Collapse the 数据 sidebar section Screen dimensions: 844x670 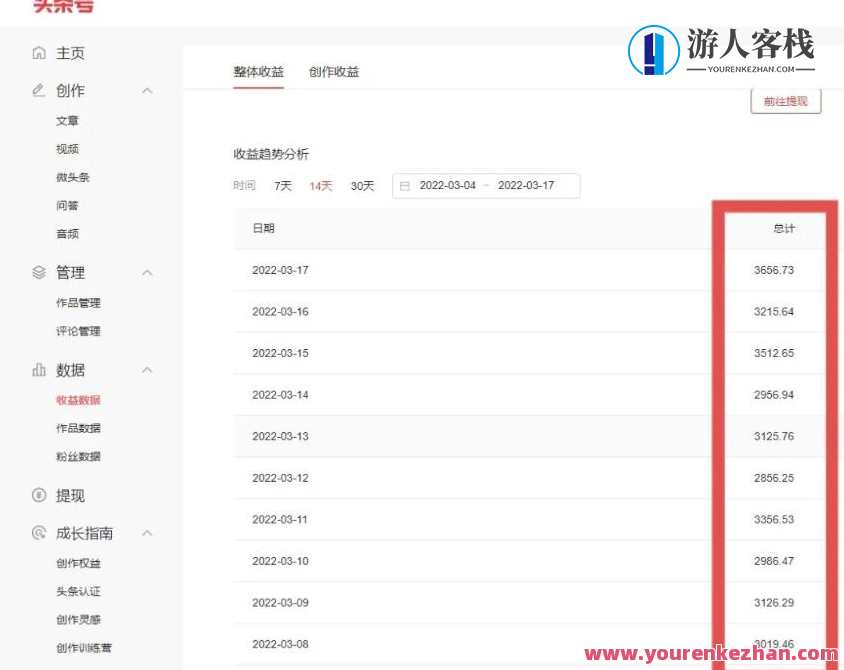(x=147, y=370)
